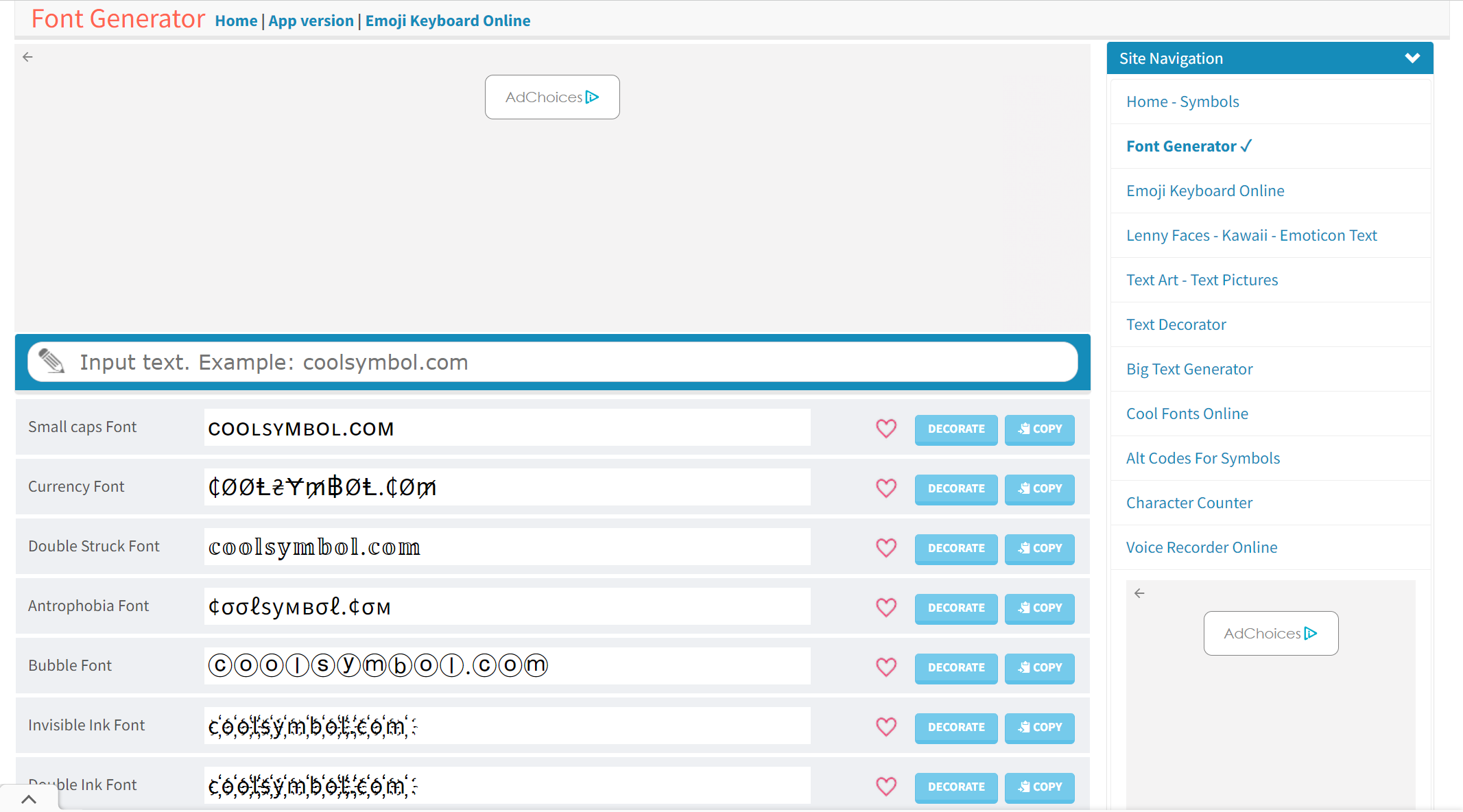Copy the Bubble Font text
The width and height of the screenshot is (1463, 812).
click(1039, 668)
